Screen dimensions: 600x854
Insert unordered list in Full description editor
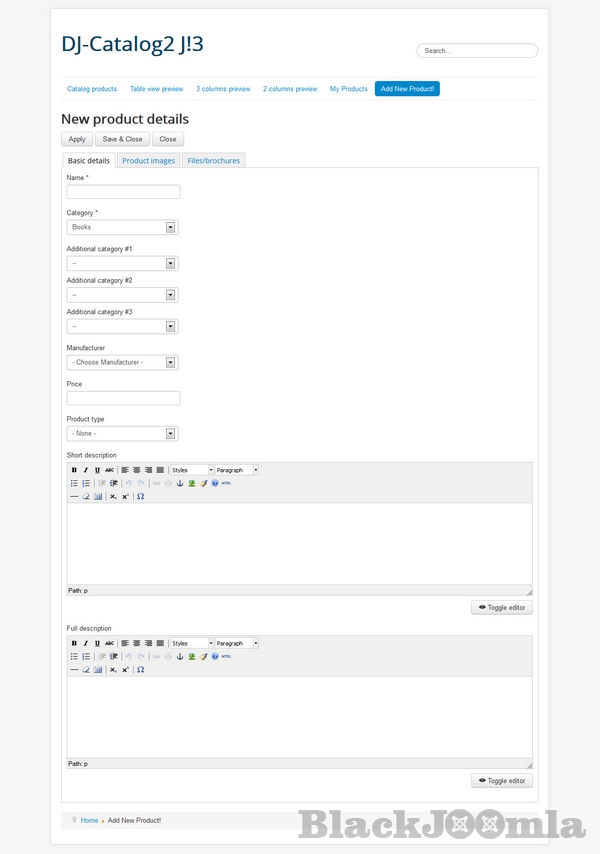click(74, 656)
